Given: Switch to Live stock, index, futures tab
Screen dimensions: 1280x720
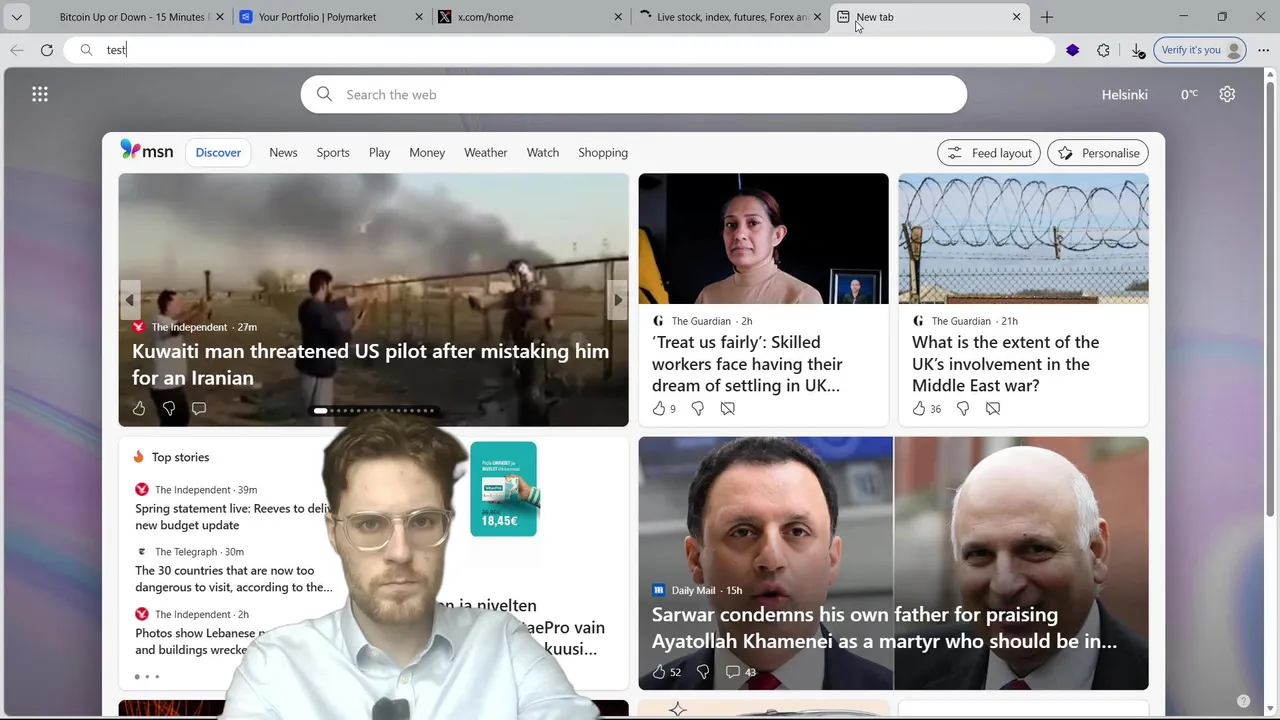Looking at the screenshot, I should (729, 17).
